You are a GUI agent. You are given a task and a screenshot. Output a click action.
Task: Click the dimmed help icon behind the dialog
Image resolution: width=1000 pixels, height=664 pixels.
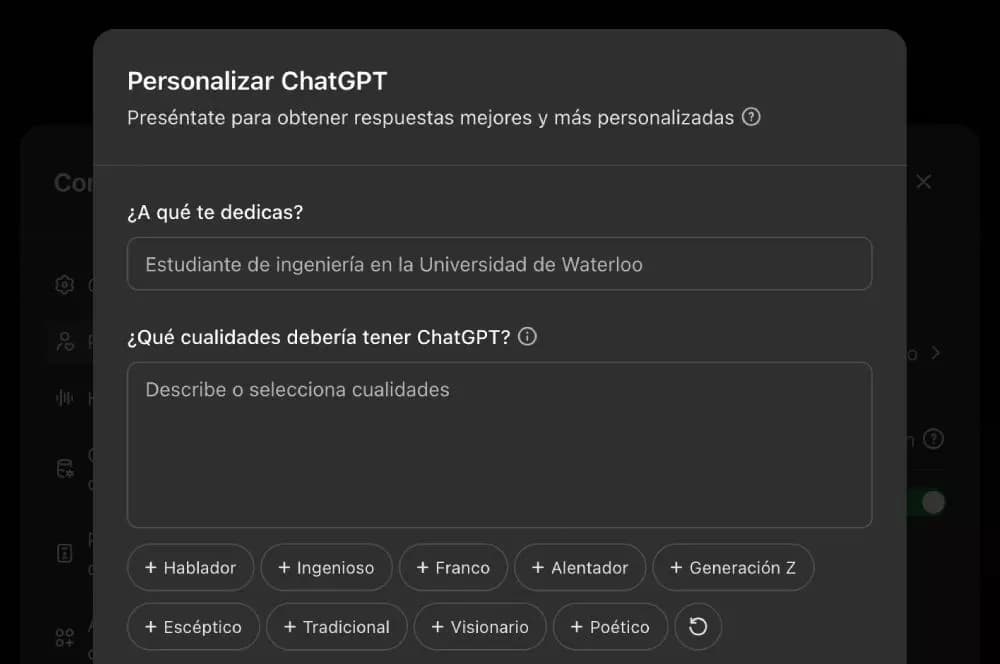[x=933, y=439]
